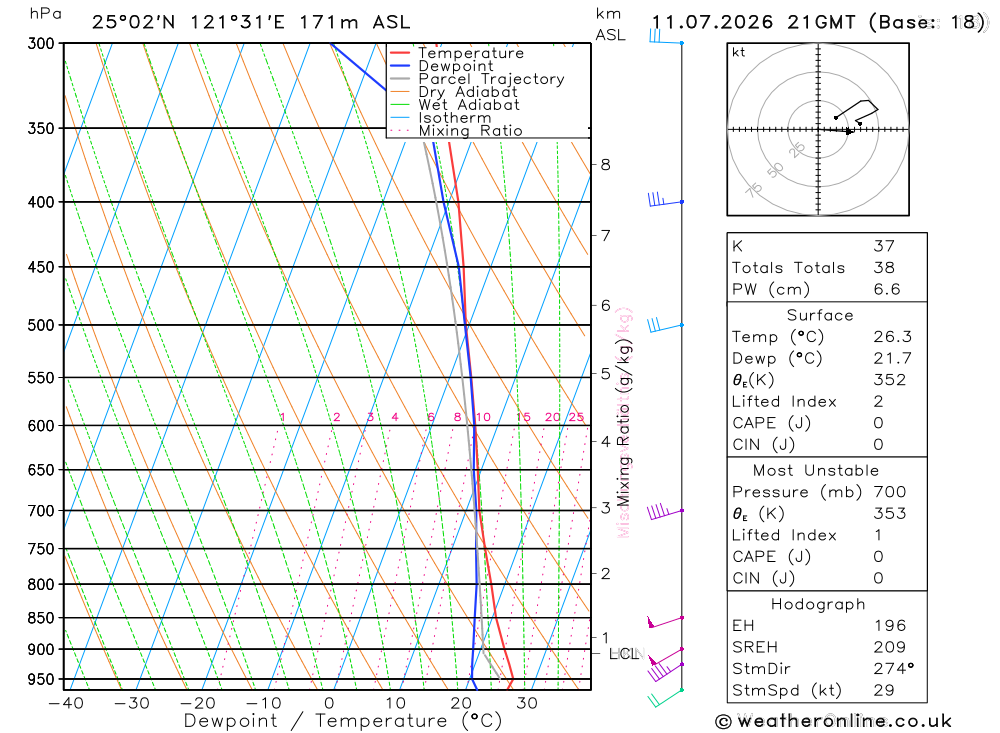Screen dimensions: 1000x733
Task: Click the StmDir value '274°'
Action: 893,669
